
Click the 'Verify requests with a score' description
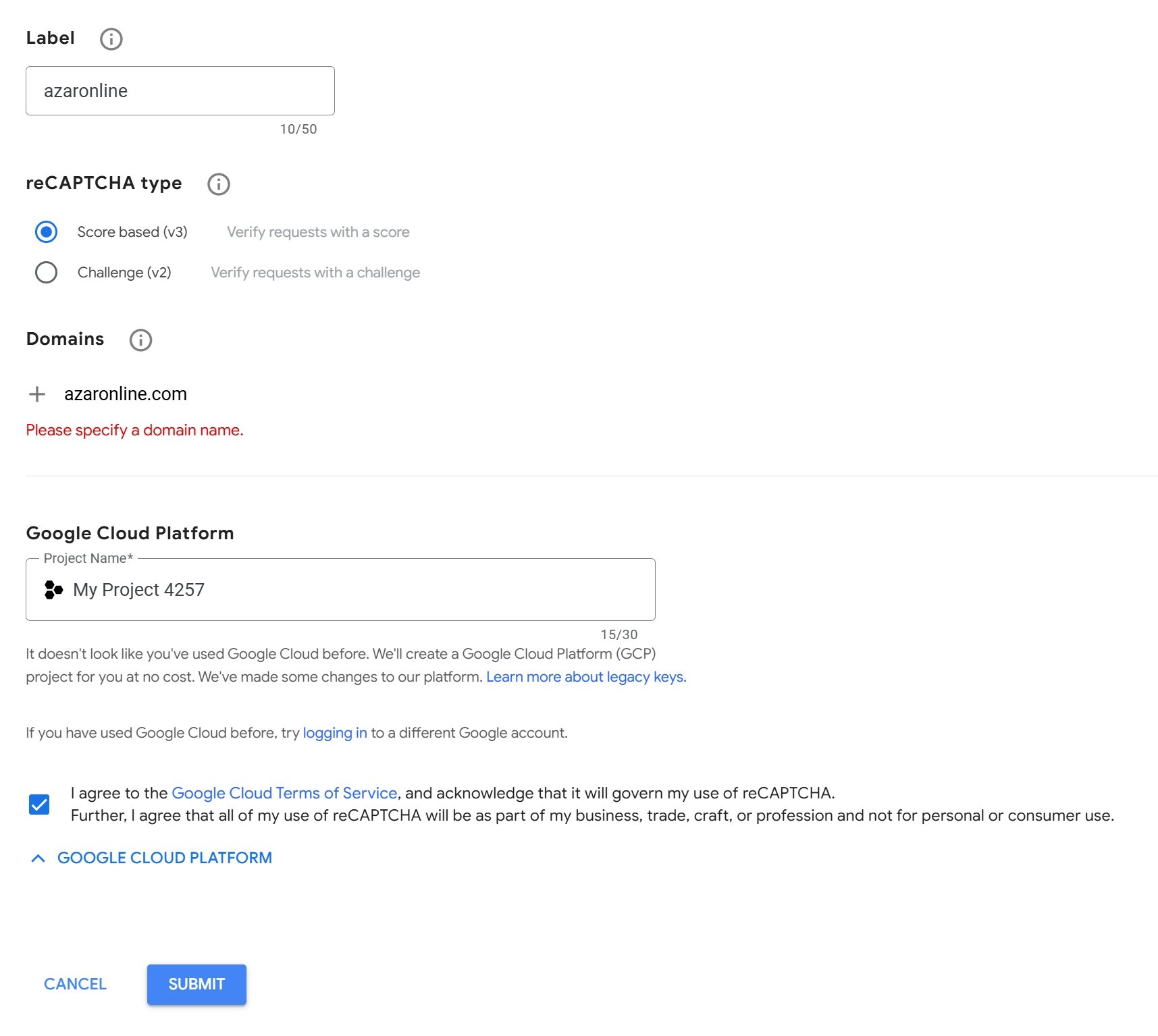pos(318,232)
